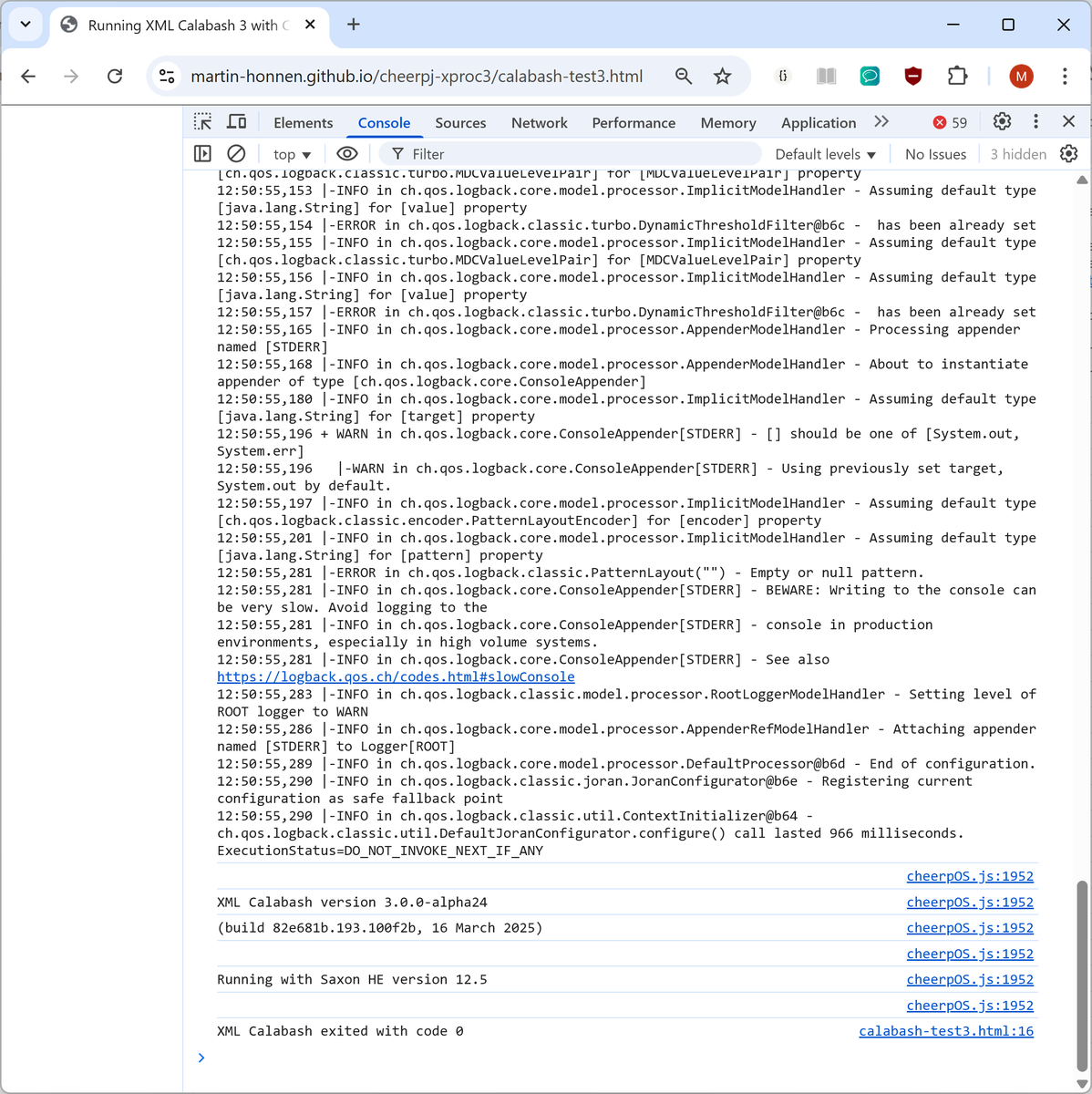Open the Memory tab
Viewport: 1092px width, 1094px height.
(x=728, y=123)
